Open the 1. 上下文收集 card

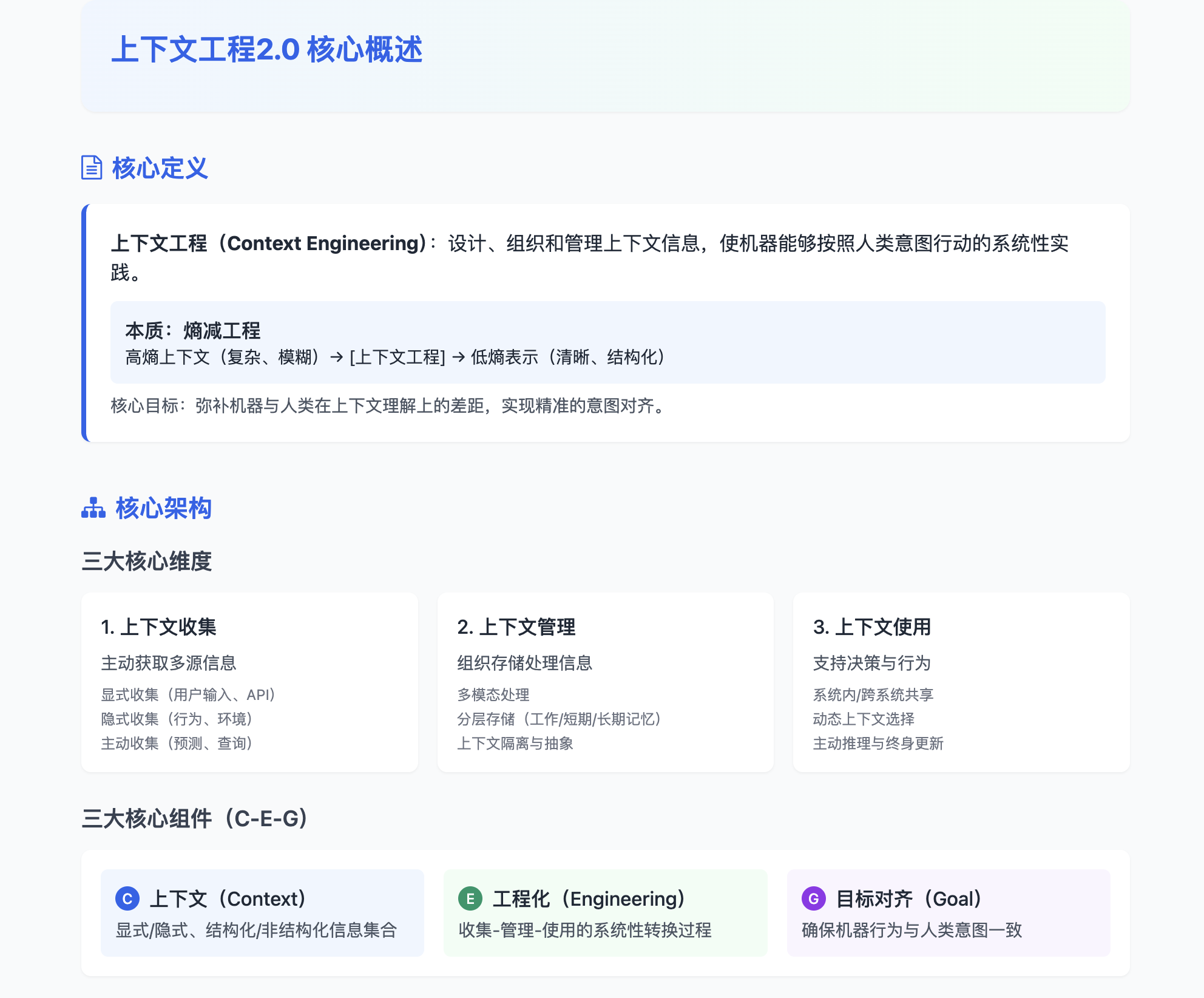tap(249, 682)
